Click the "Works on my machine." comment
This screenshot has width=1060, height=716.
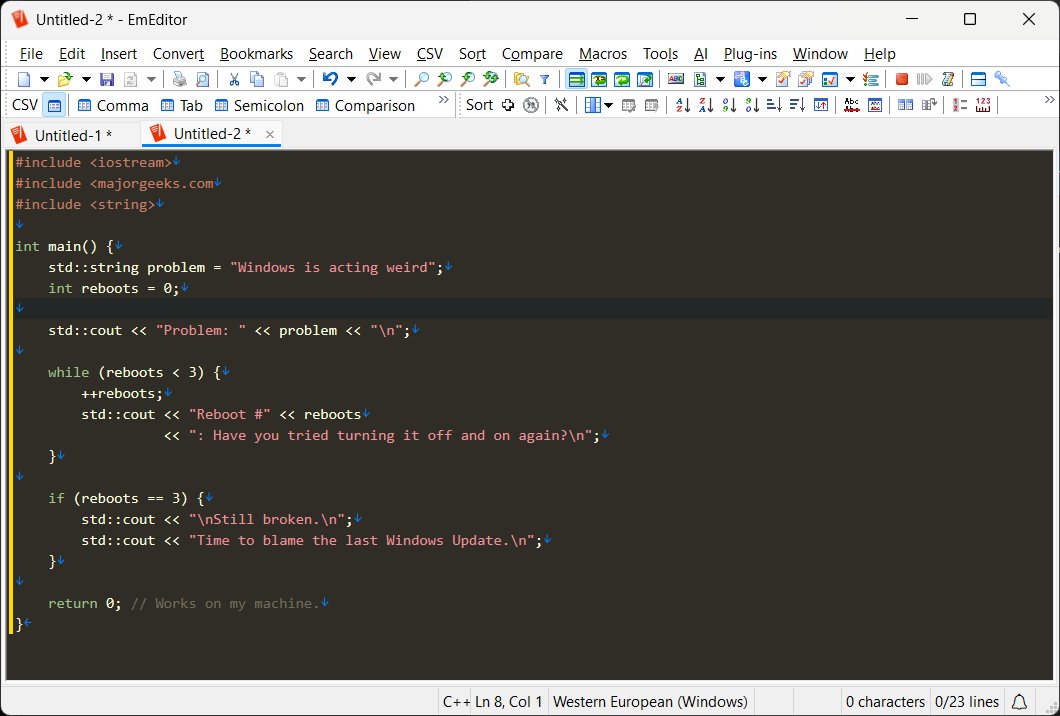pos(225,603)
